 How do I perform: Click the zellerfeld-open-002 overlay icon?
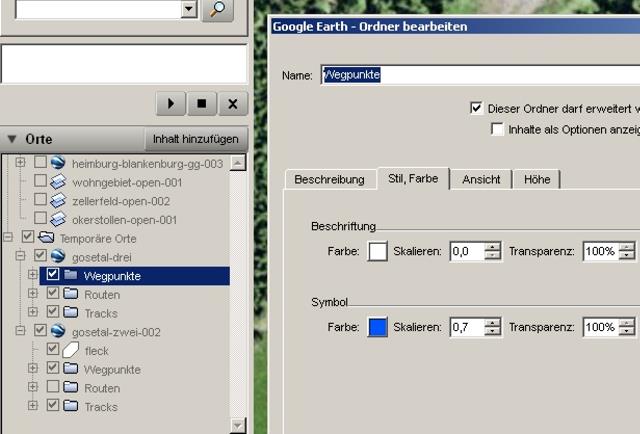(58, 200)
